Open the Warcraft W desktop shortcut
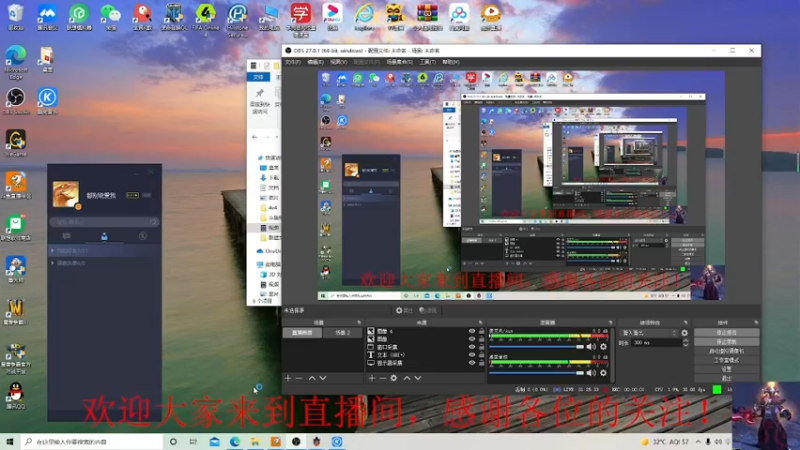Image resolution: width=800 pixels, height=450 pixels. (x=16, y=311)
